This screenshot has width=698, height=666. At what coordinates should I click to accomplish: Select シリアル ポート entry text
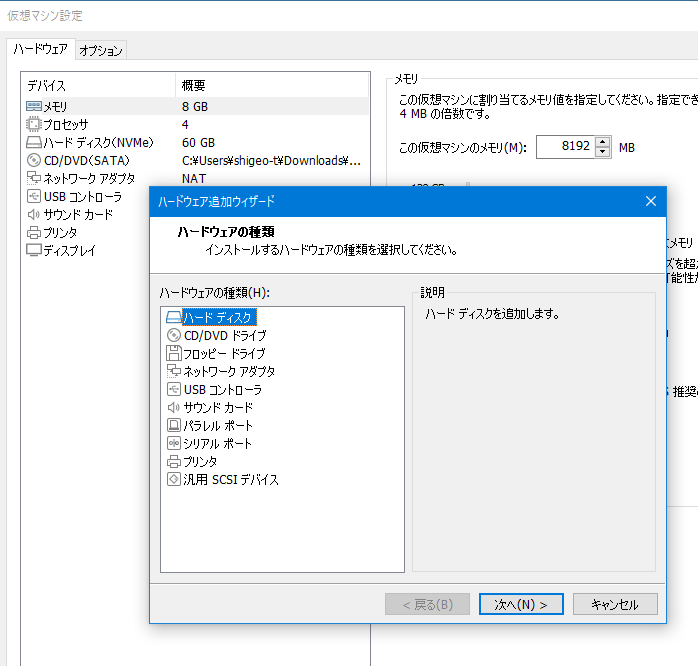tap(217, 443)
